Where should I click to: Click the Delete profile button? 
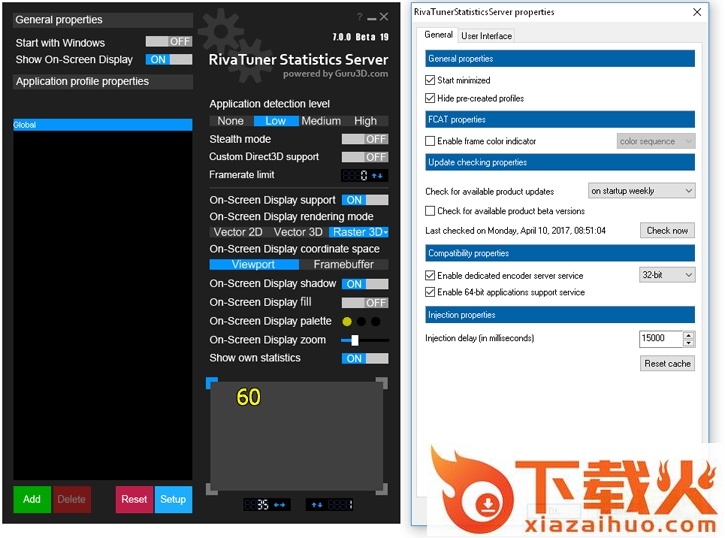[x=72, y=499]
